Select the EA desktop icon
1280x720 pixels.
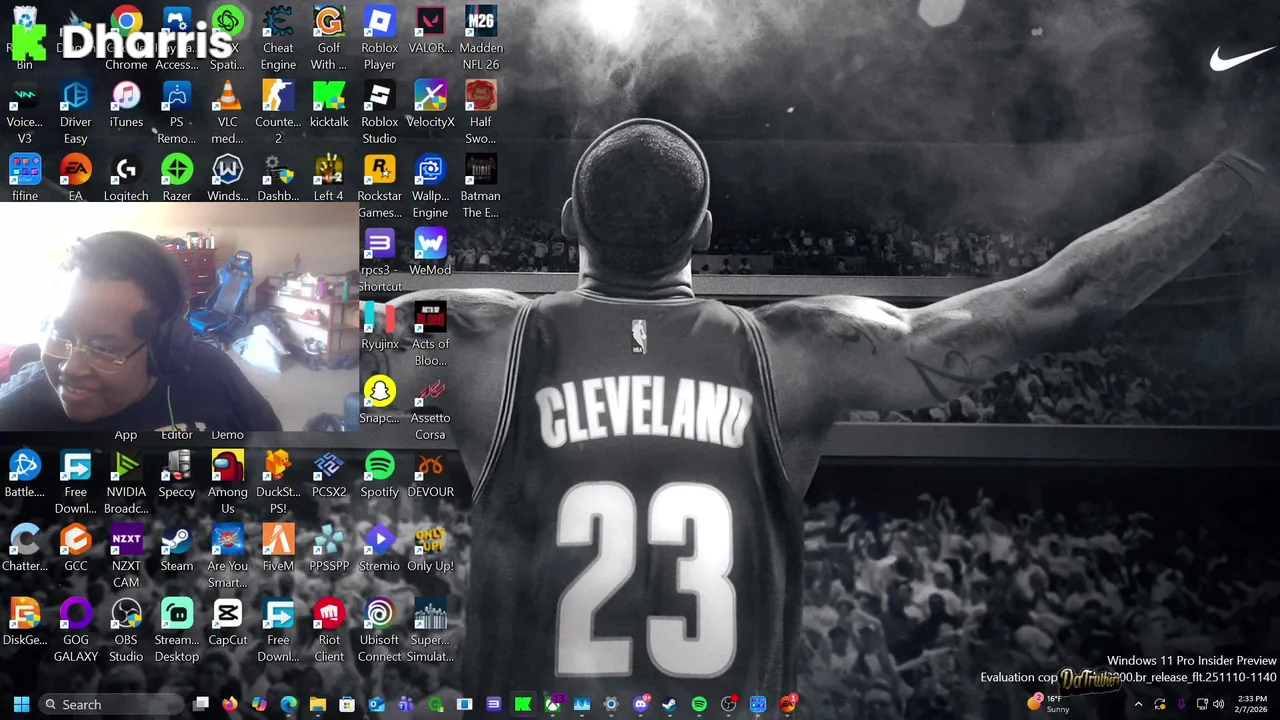[x=76, y=178]
